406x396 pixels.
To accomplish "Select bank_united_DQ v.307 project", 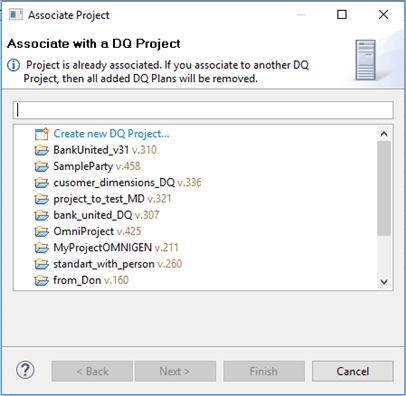I will [106, 215].
